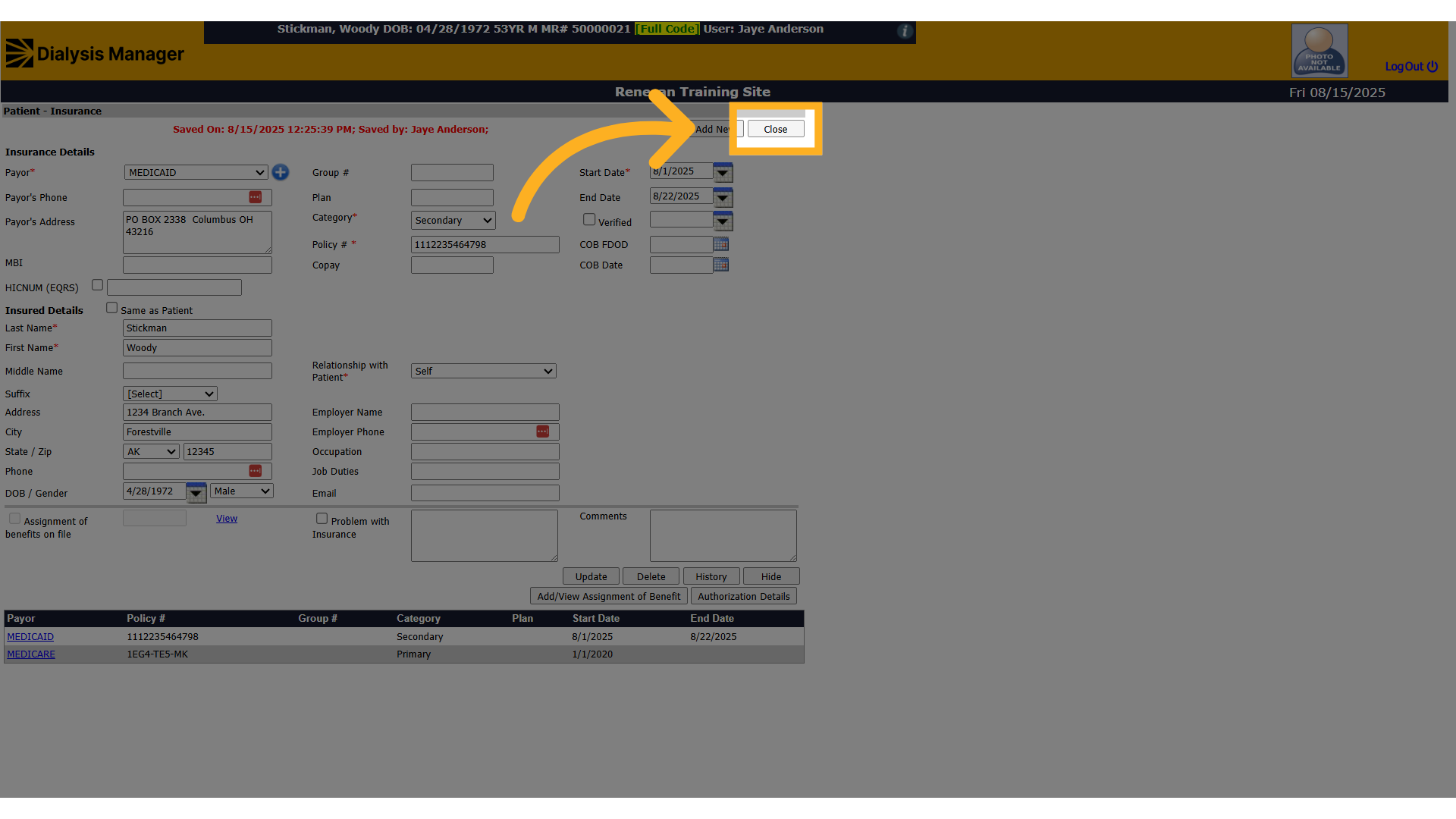Open the End Date calendar picker

[x=723, y=197]
